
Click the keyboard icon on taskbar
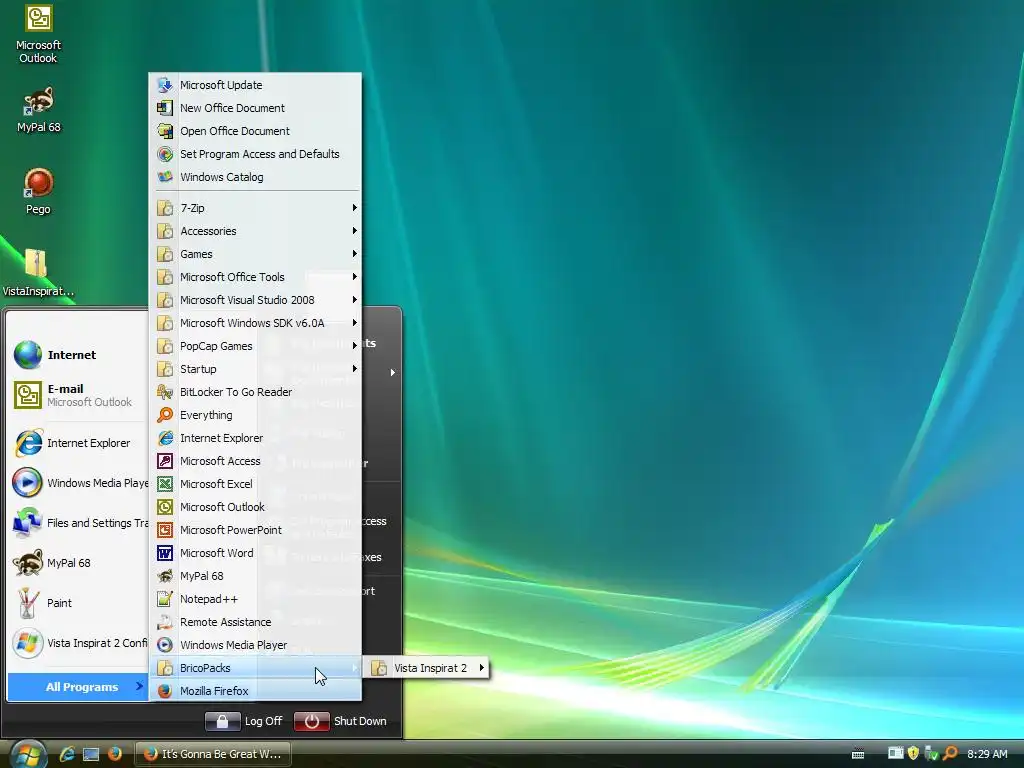coord(858,754)
